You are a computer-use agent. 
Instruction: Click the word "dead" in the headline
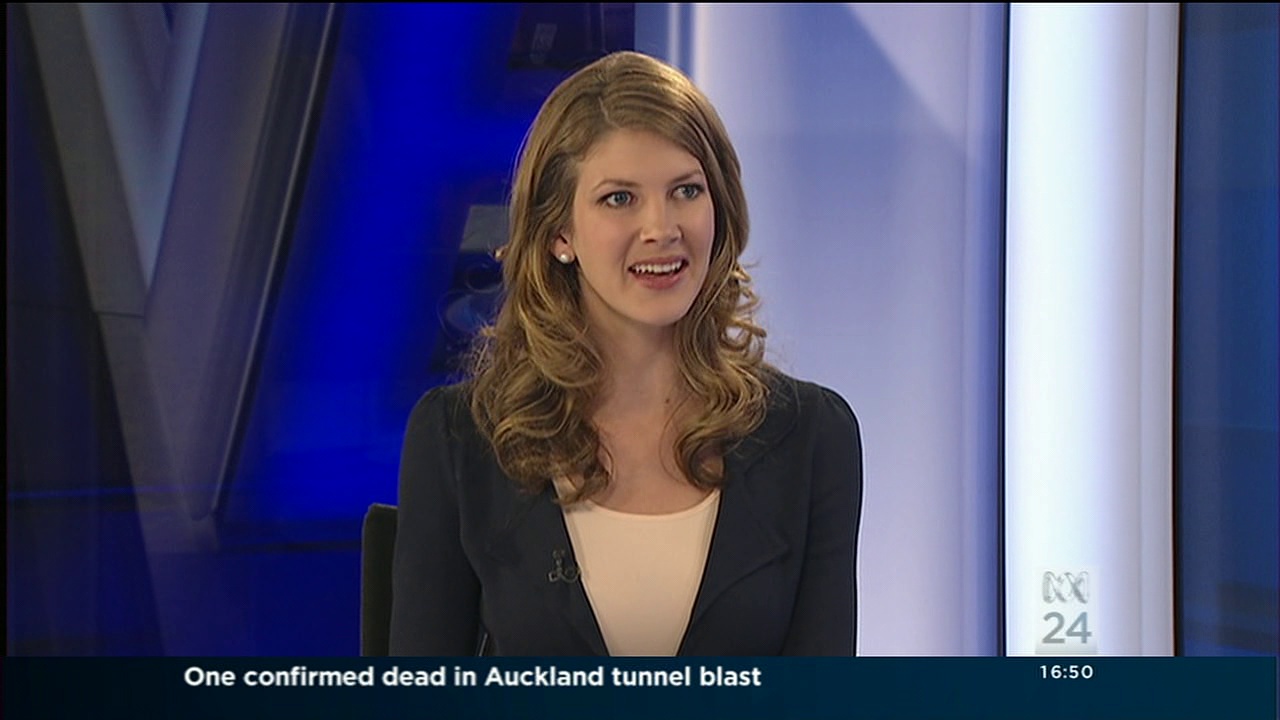click(x=422, y=677)
